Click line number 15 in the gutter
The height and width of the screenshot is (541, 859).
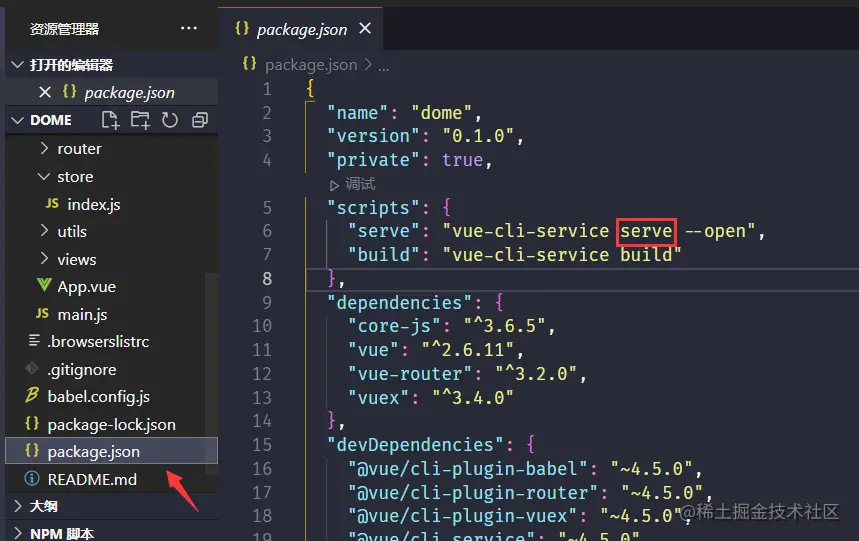(x=261, y=445)
